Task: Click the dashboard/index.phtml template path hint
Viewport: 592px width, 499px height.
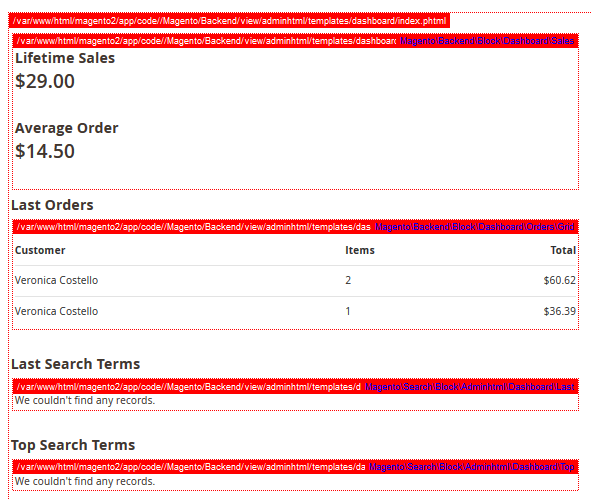Action: 229,21
